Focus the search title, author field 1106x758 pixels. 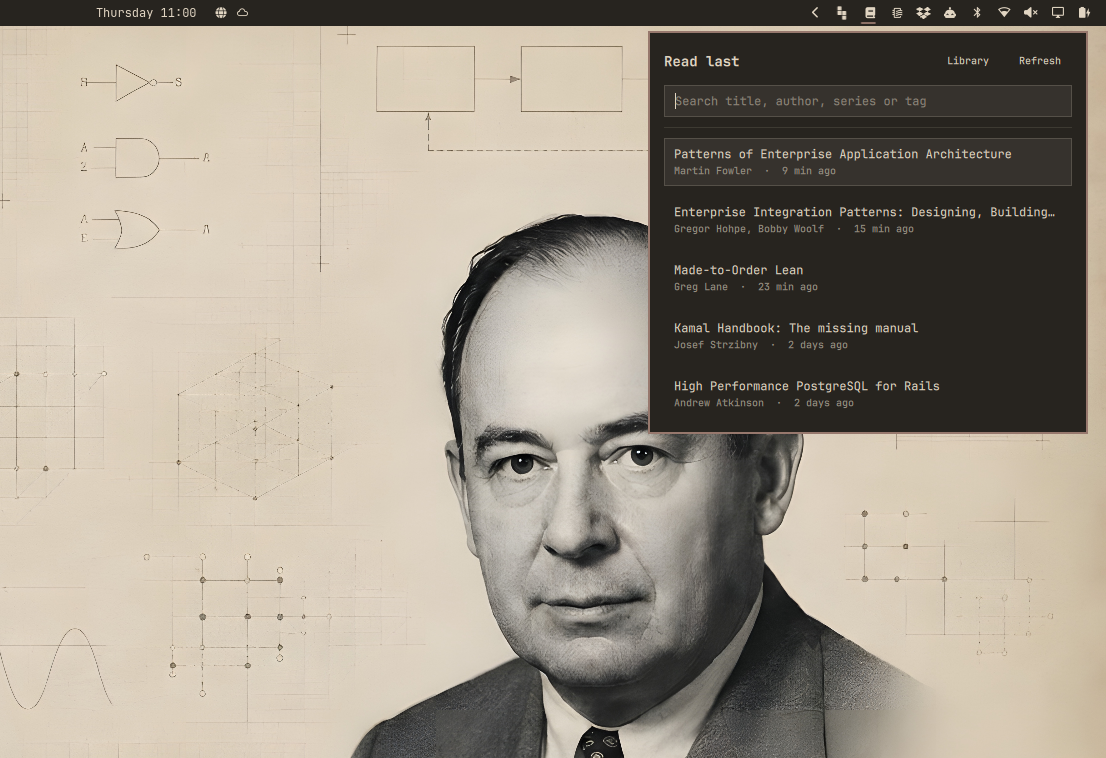click(x=868, y=101)
